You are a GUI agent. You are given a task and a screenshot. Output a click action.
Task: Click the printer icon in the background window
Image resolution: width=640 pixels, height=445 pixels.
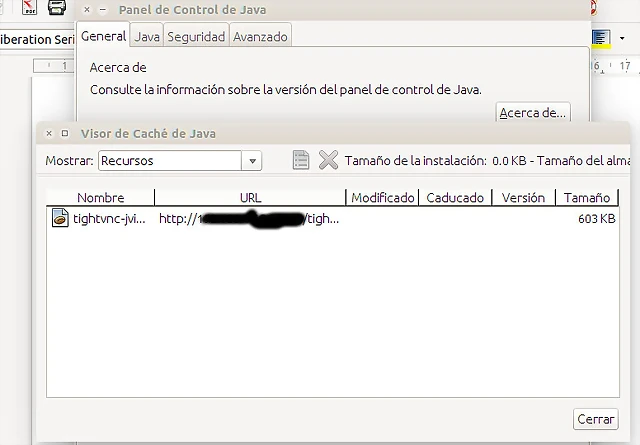click(x=57, y=7)
